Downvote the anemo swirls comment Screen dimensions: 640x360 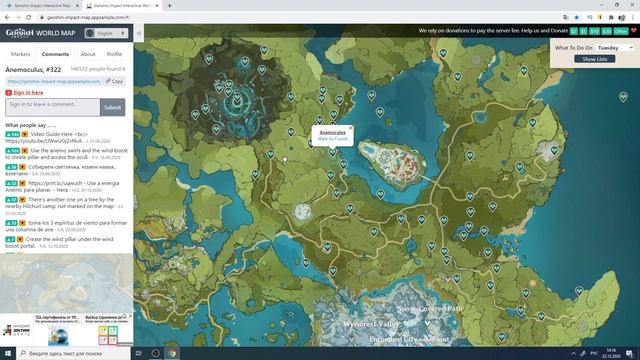click(24, 151)
